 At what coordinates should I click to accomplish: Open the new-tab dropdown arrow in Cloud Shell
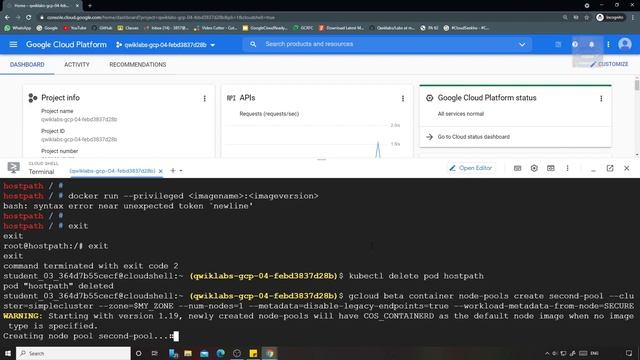[181, 171]
